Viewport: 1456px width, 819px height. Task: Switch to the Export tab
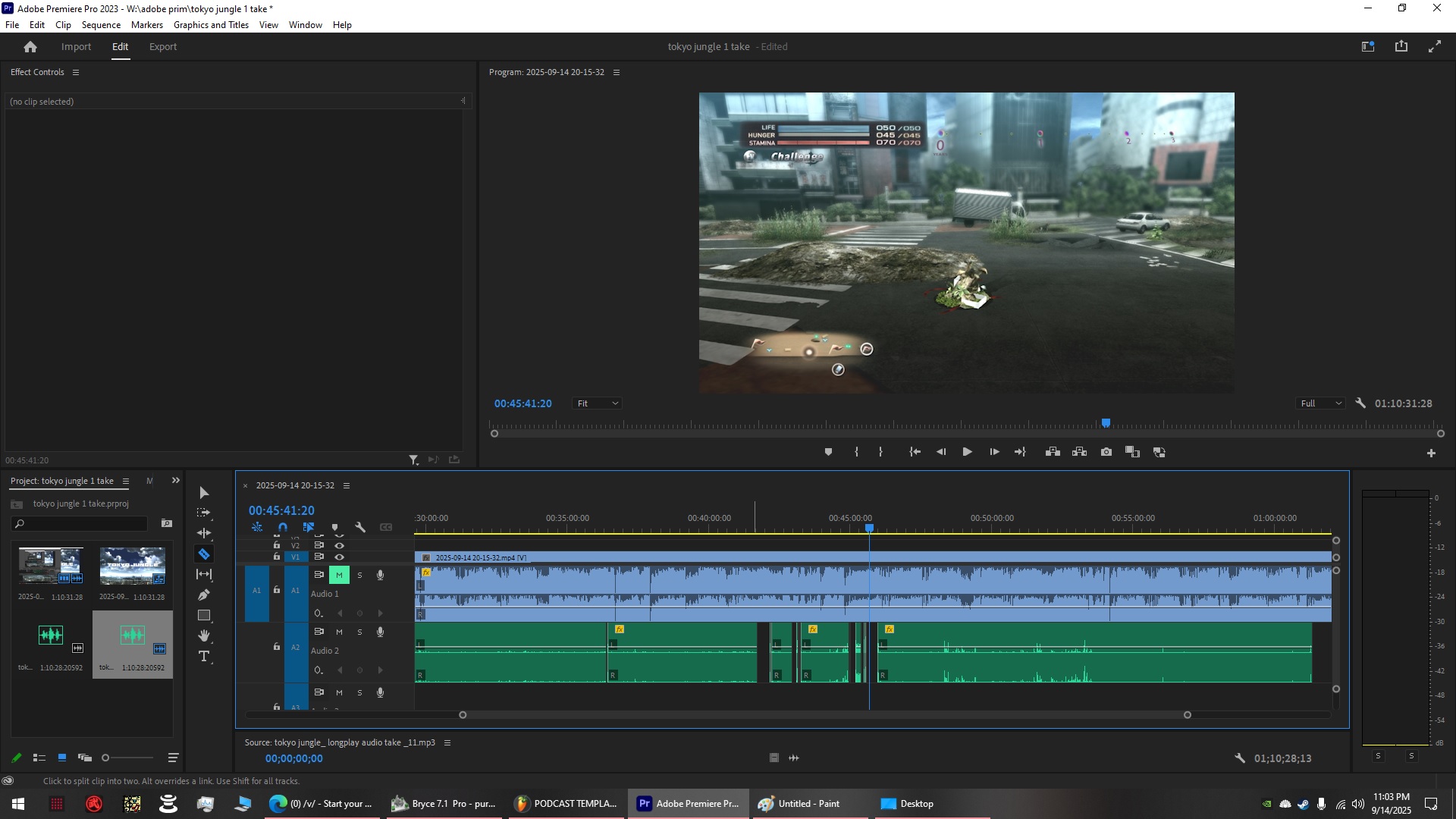click(162, 47)
